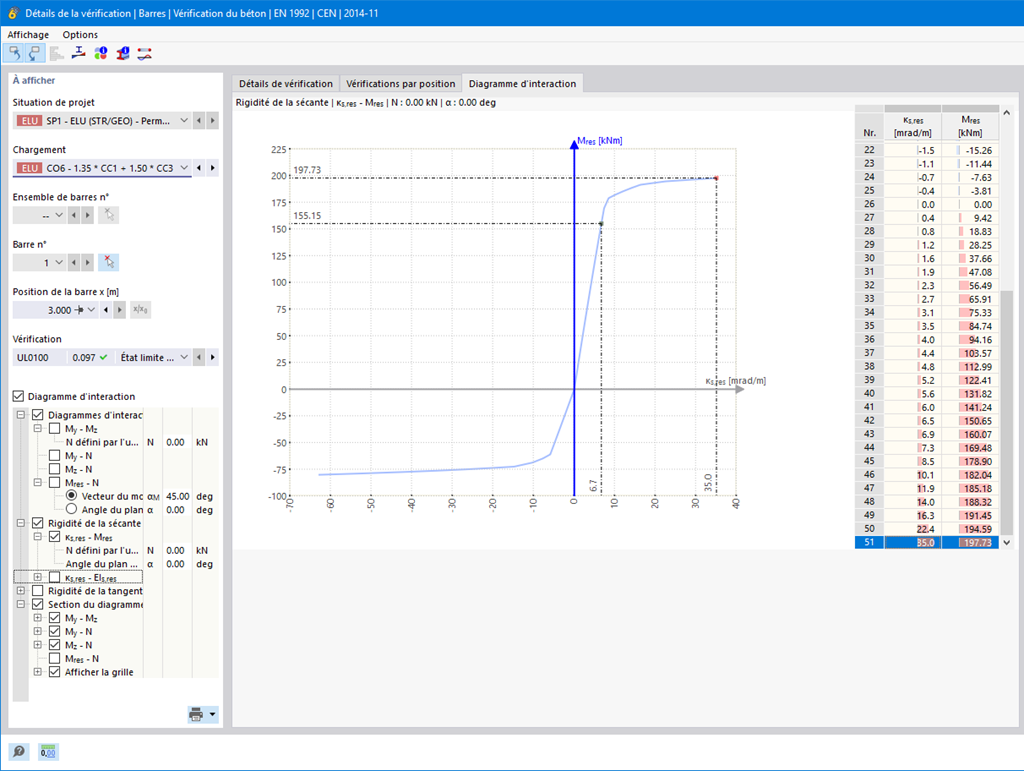1024x771 pixels.
Task: Select table row number 51
Action: 927,543
